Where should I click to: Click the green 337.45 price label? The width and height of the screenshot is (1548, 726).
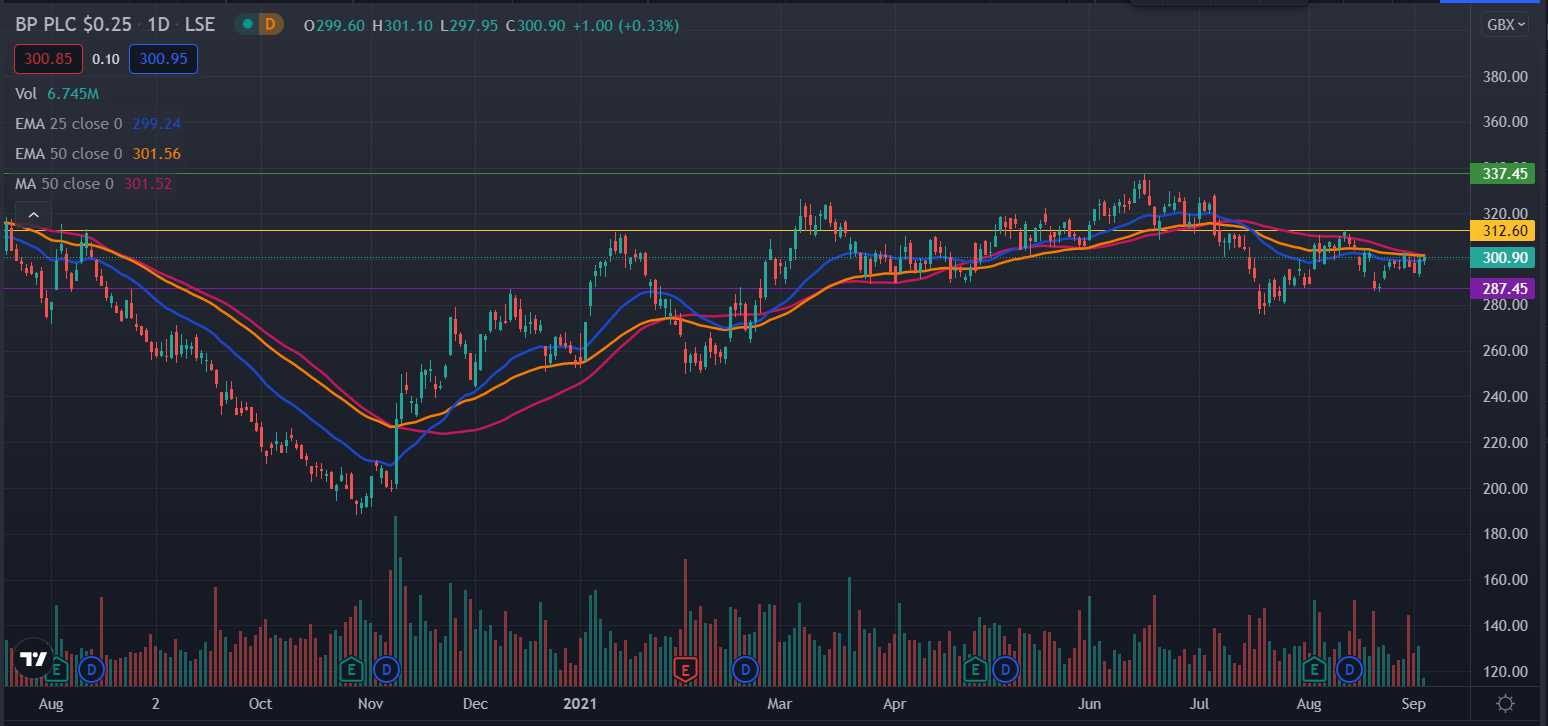pos(1503,174)
